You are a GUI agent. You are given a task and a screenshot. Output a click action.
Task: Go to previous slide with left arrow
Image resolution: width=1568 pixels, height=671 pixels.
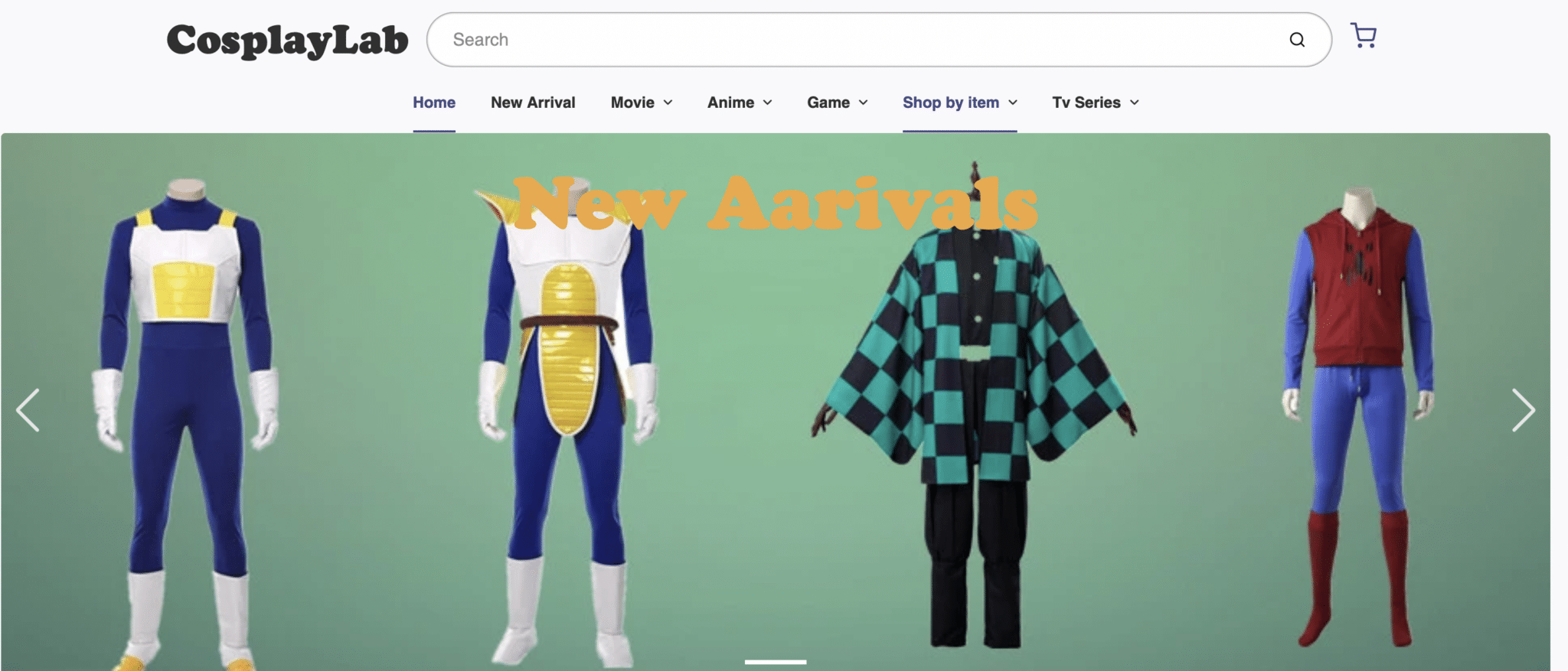click(x=28, y=410)
